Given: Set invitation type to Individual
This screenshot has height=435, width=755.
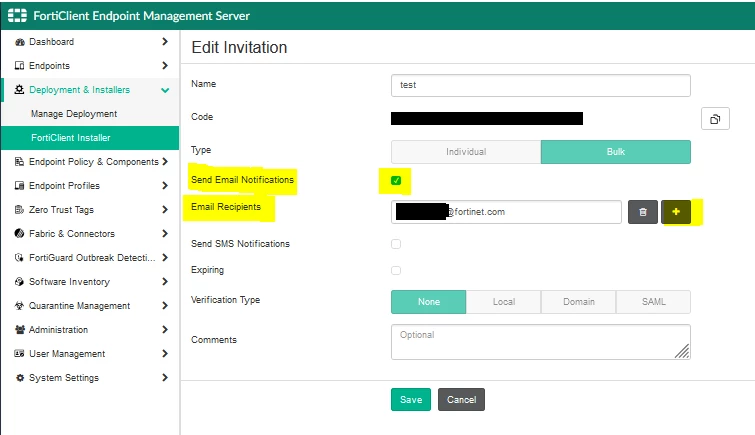Looking at the screenshot, I should (466, 152).
